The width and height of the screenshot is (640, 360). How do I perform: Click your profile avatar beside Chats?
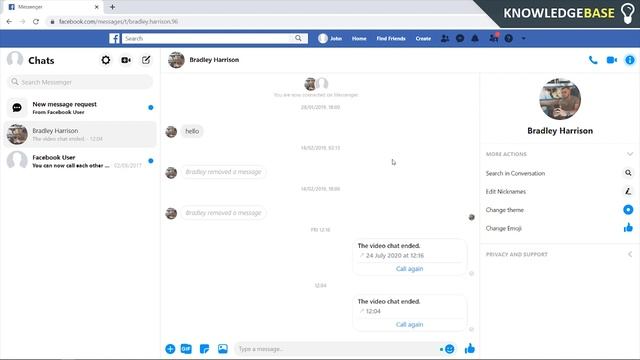(15, 60)
